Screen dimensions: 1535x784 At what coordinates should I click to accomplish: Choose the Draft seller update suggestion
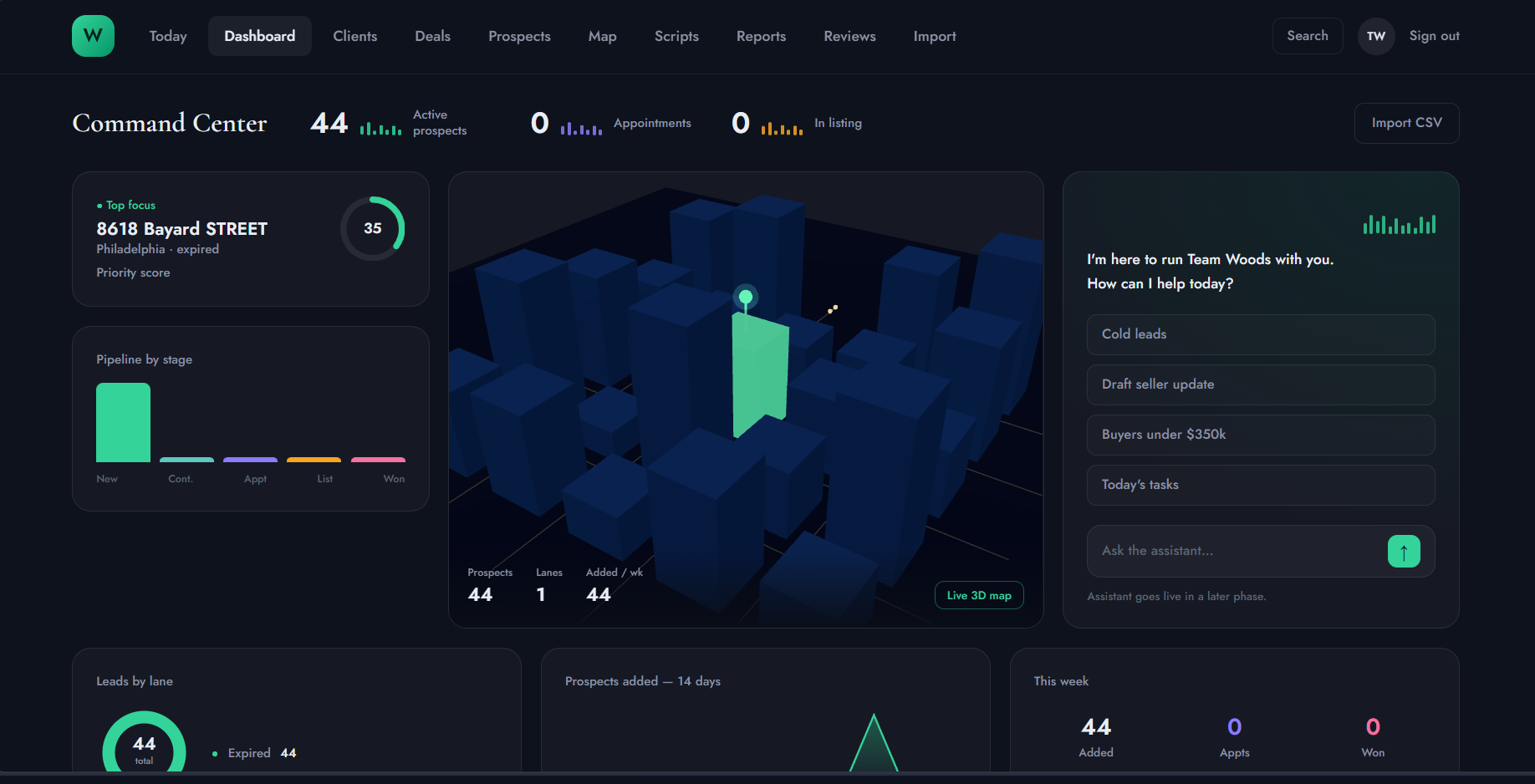point(1261,384)
